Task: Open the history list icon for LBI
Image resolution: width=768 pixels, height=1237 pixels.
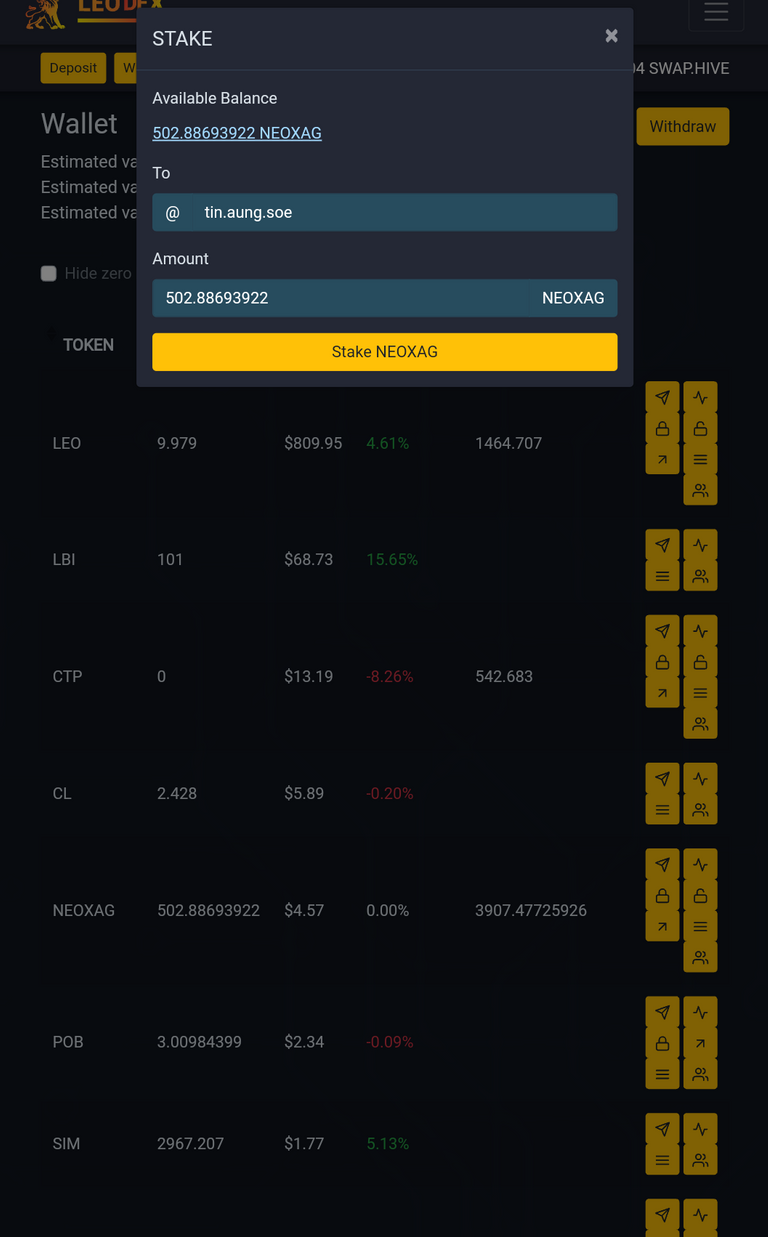Action: (x=662, y=576)
